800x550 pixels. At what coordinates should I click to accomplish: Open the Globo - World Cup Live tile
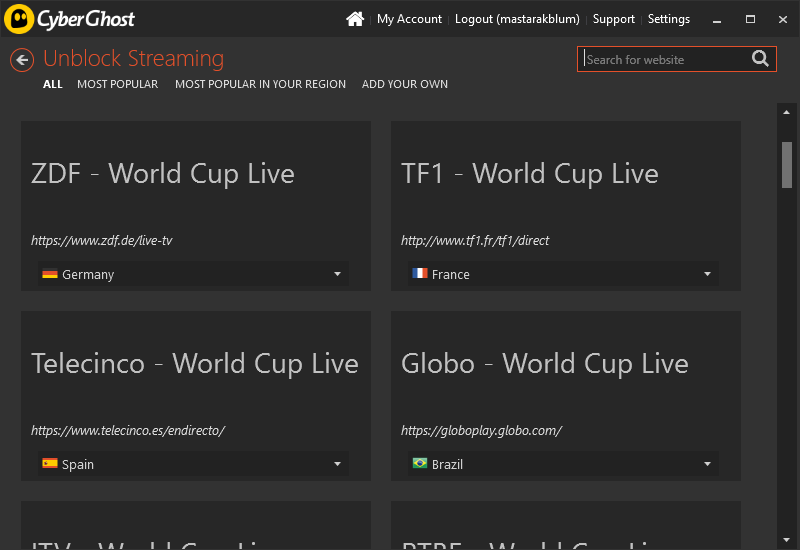coord(566,395)
